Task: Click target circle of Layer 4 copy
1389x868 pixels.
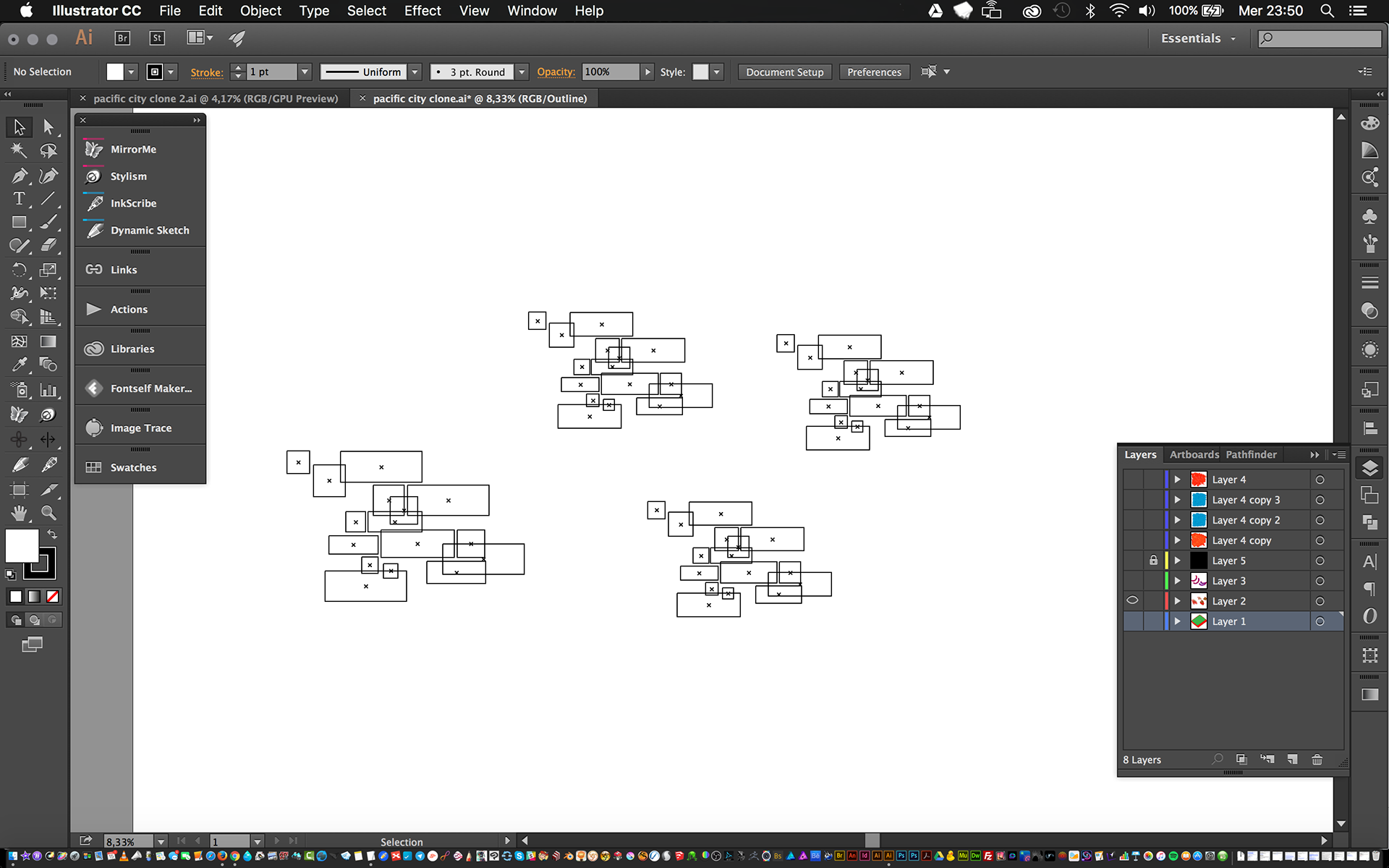Action: 1320,540
